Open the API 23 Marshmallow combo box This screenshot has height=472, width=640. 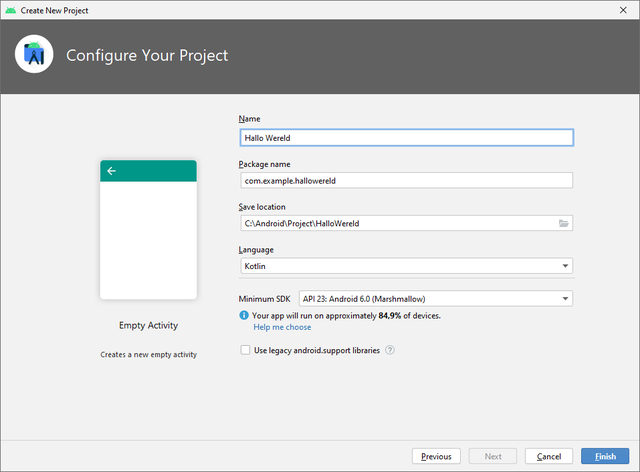pyautogui.click(x=436, y=298)
